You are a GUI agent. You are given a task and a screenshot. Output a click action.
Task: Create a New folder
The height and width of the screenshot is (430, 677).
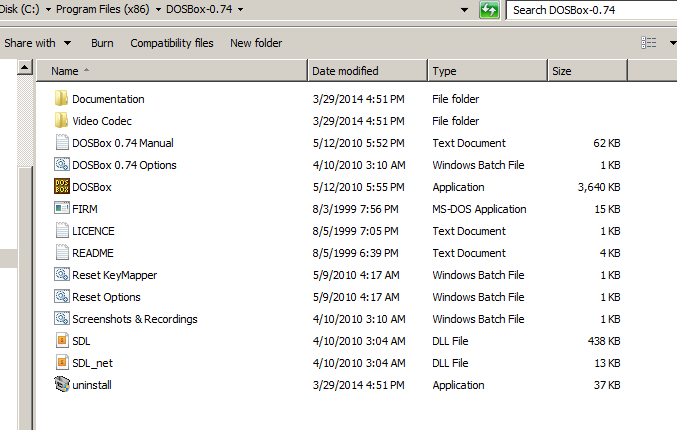point(256,43)
